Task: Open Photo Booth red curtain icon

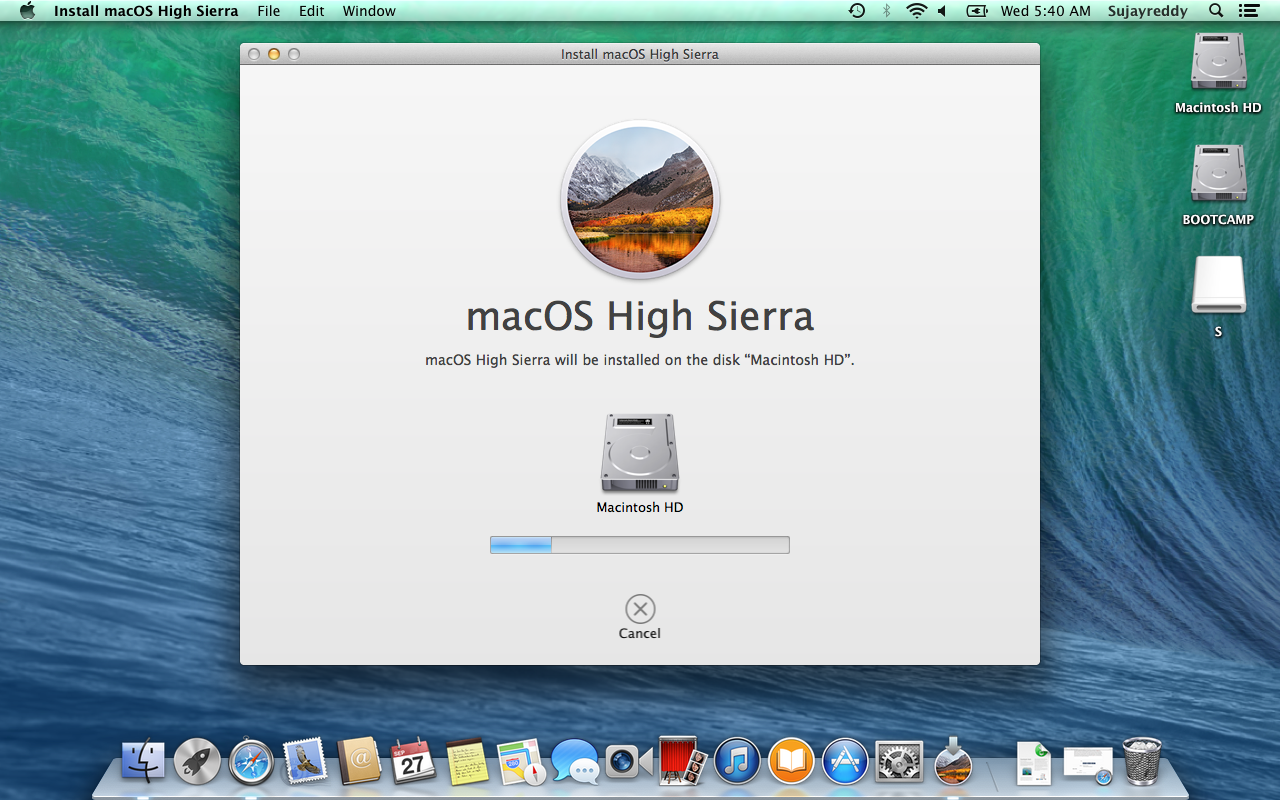Action: 683,762
